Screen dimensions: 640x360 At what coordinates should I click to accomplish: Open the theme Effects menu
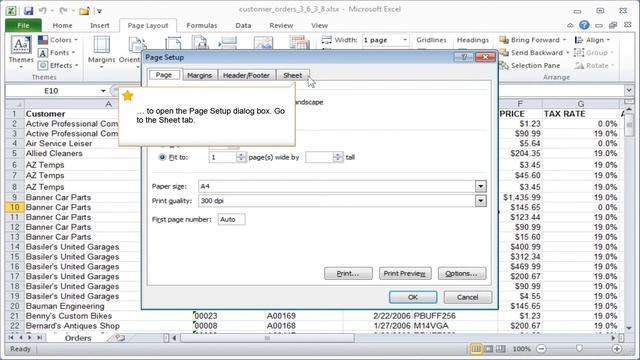(58, 65)
